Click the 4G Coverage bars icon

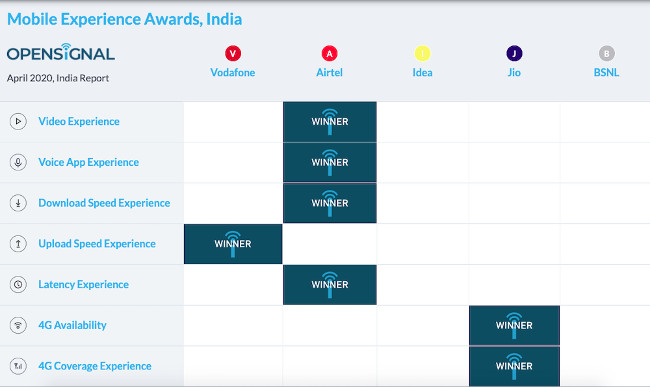tap(18, 366)
